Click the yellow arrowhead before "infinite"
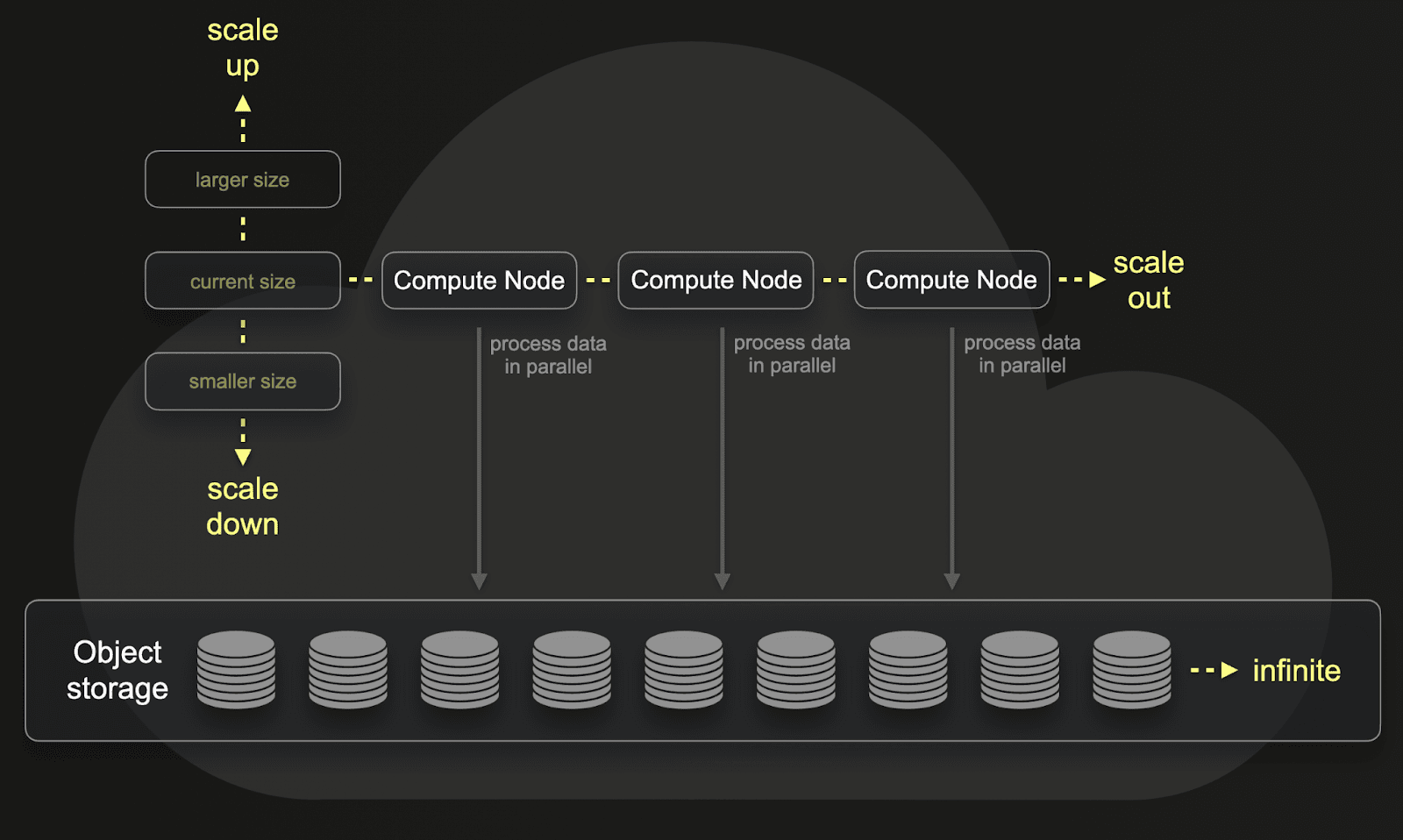 [x=1229, y=671]
